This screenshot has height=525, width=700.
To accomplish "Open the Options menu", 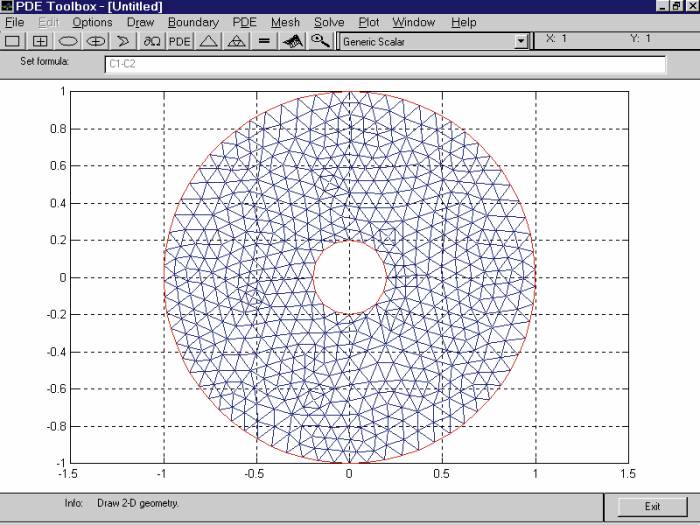I will (92, 22).
